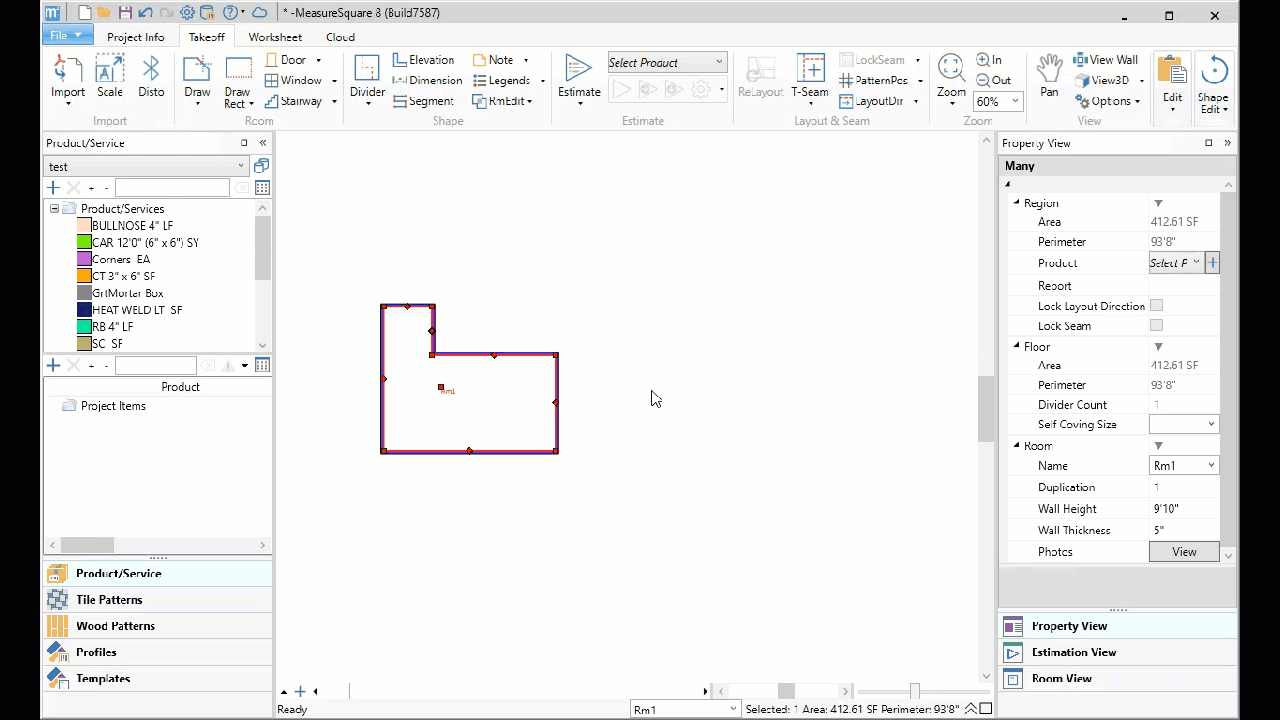Click the Photos View button

(1184, 552)
